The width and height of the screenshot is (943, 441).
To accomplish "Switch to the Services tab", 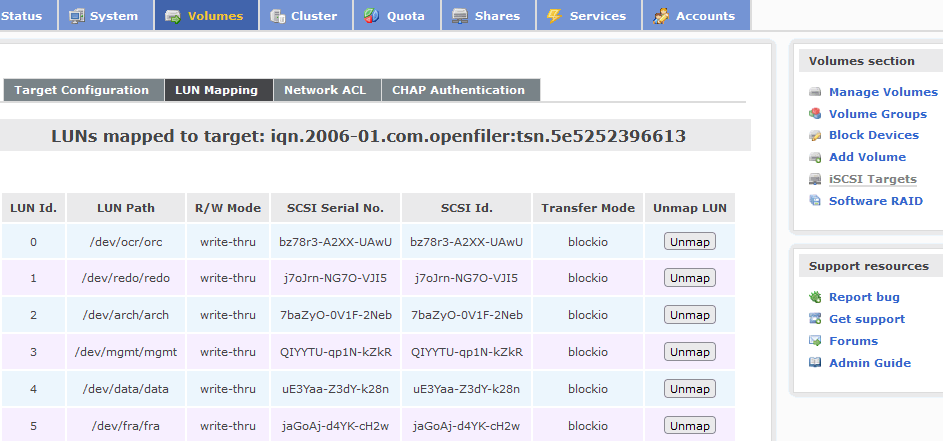I will point(587,15).
